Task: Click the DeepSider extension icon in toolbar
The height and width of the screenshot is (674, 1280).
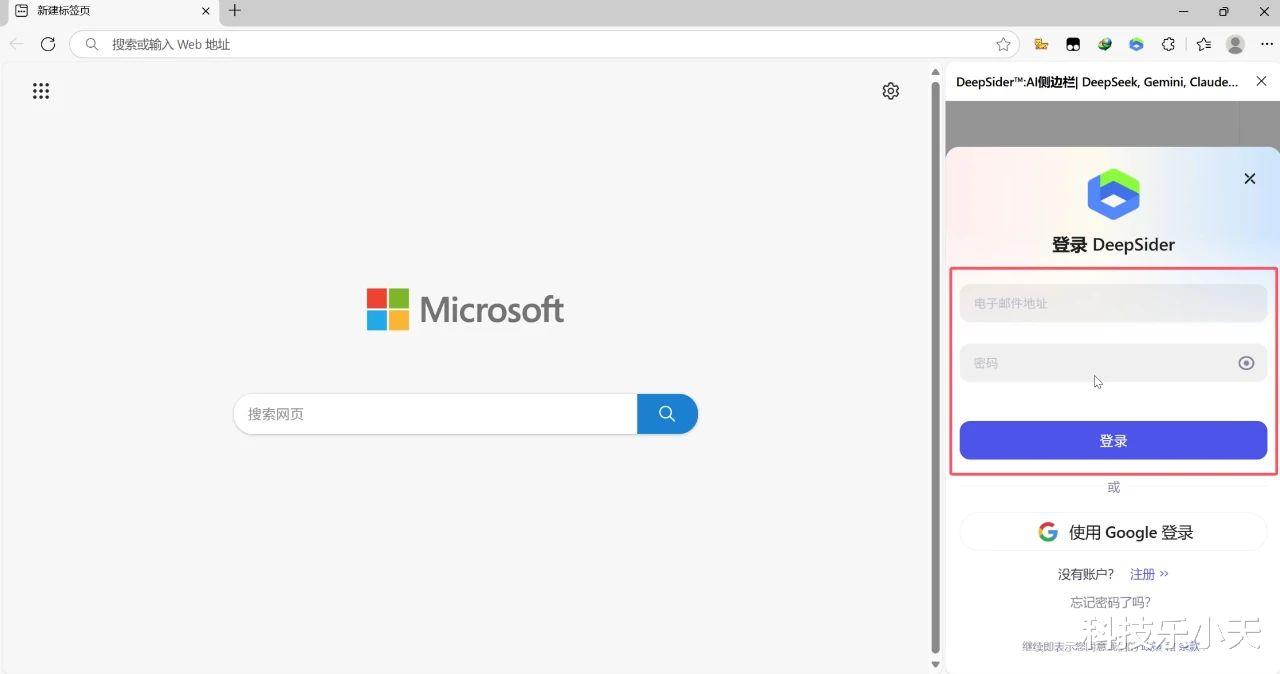Action: 1136,44
